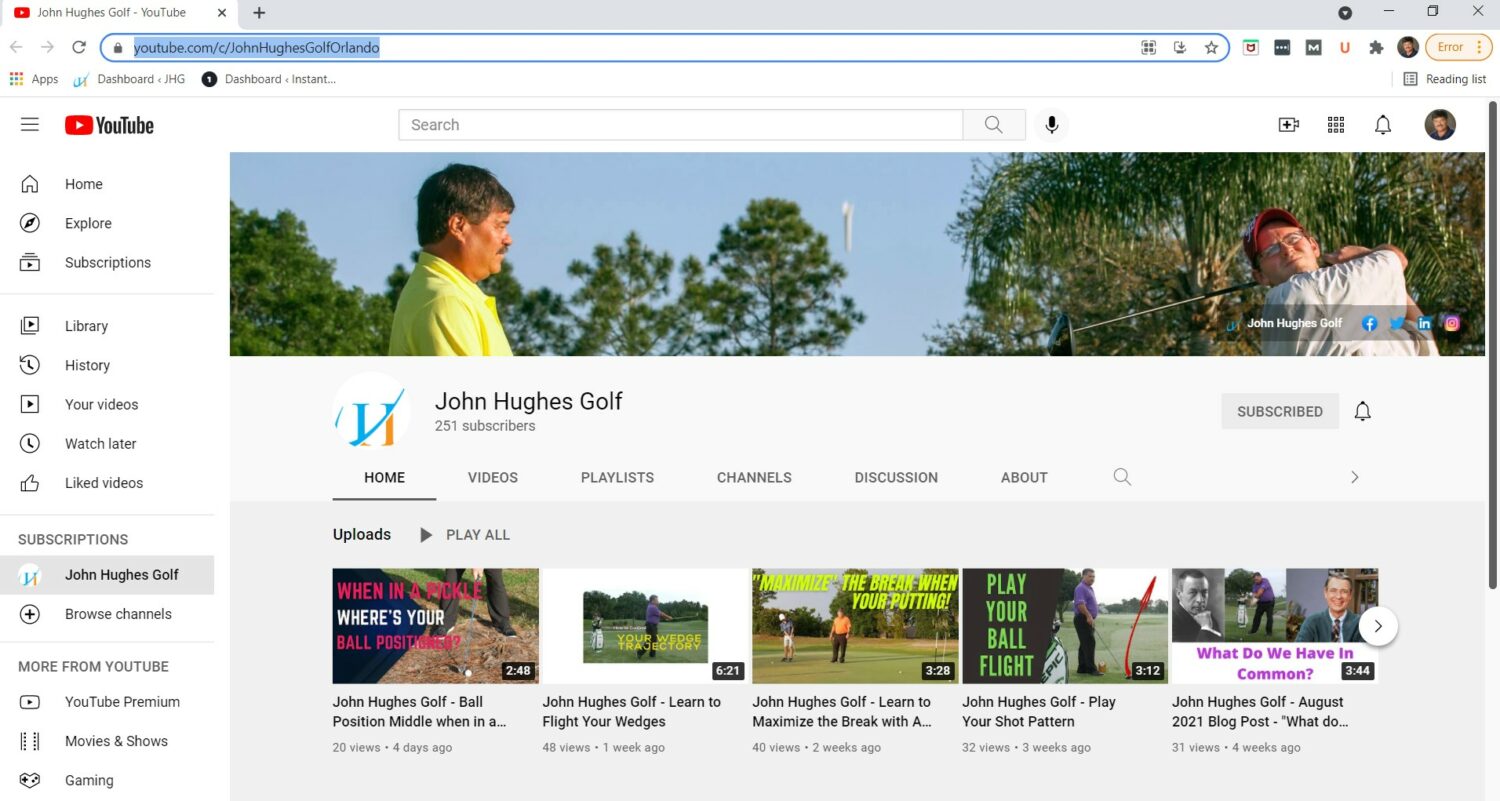Click the QR code icon in address bar

coord(1148,47)
